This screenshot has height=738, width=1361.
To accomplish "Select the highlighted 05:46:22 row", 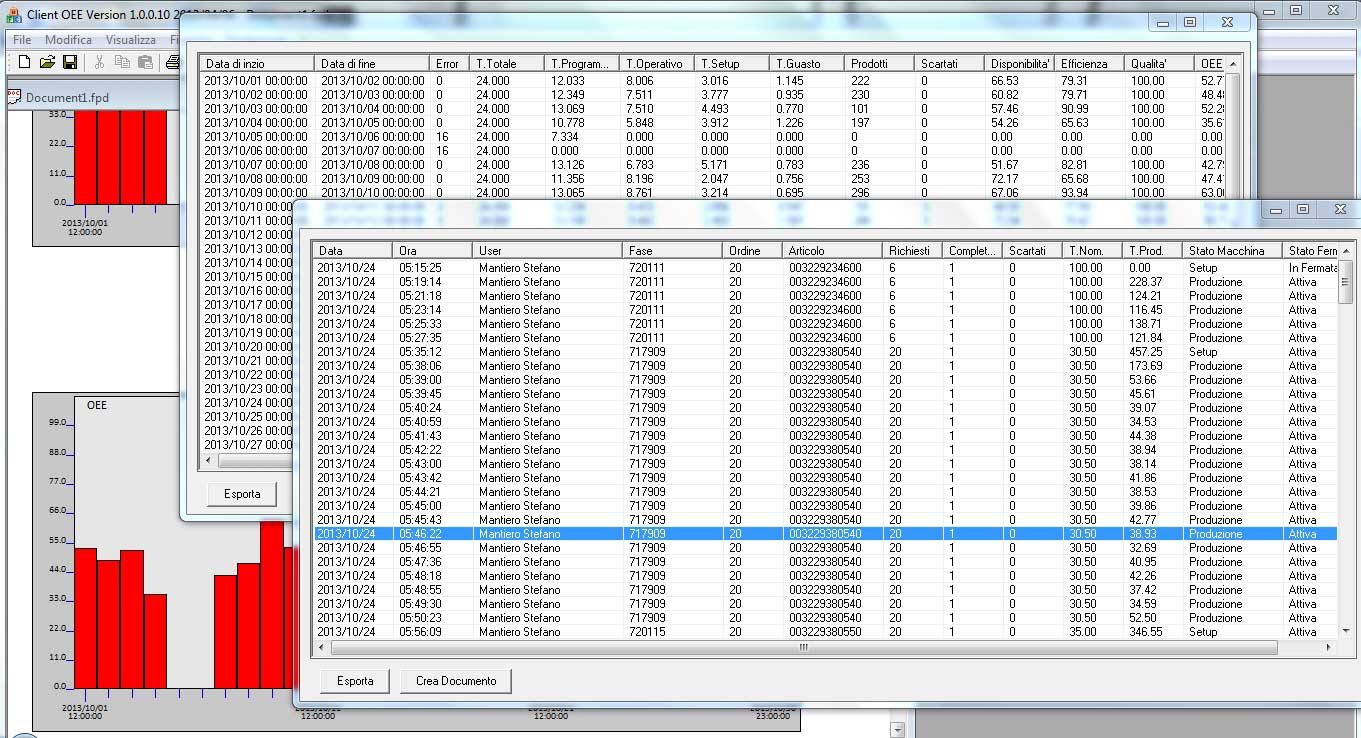I will pos(826,534).
